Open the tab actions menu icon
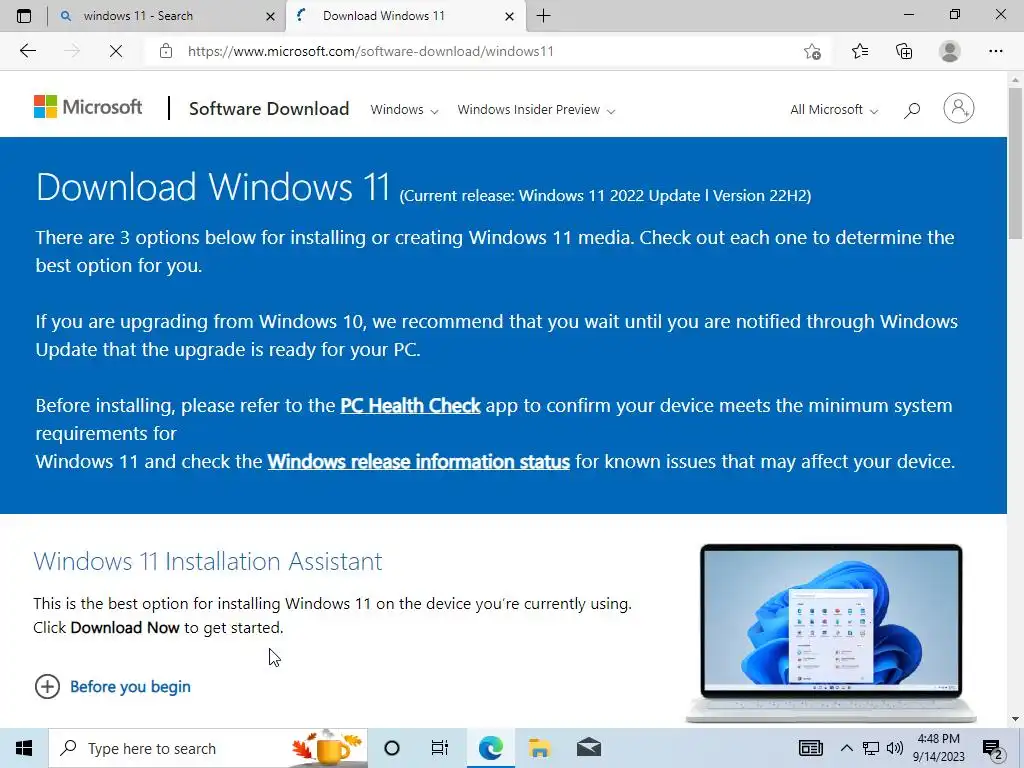The width and height of the screenshot is (1024, 768). pos(24,16)
